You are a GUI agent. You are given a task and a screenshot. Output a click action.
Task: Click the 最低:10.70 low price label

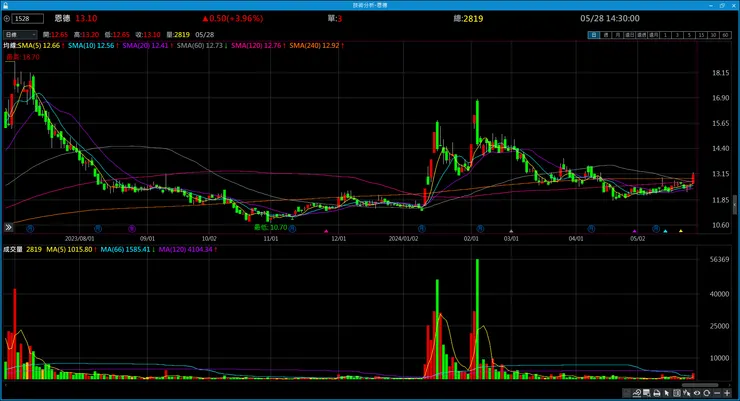[x=270, y=227]
